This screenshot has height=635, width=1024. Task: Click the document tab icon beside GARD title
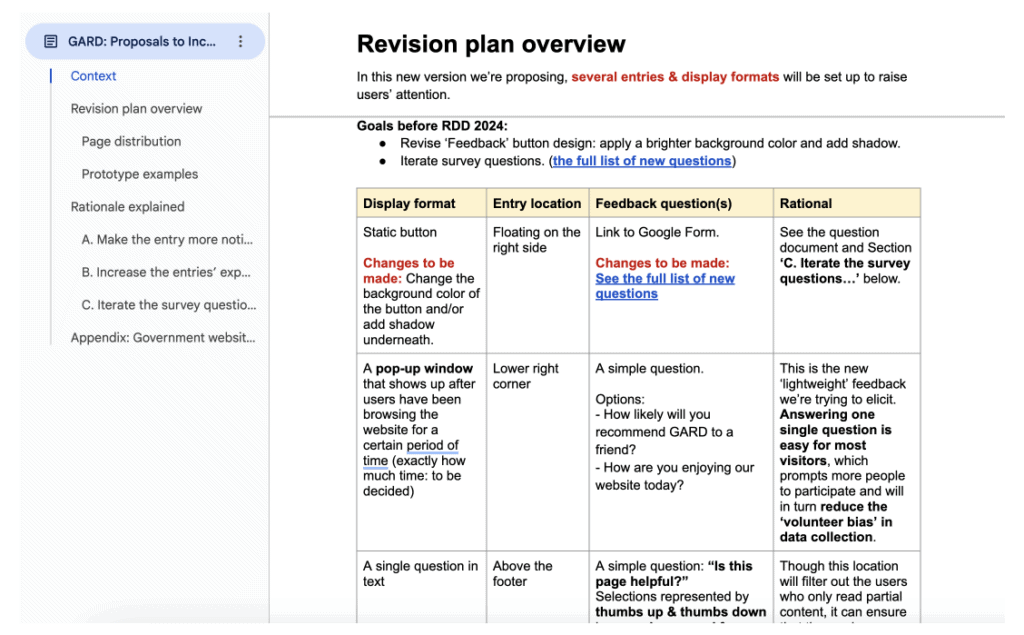click(50, 42)
